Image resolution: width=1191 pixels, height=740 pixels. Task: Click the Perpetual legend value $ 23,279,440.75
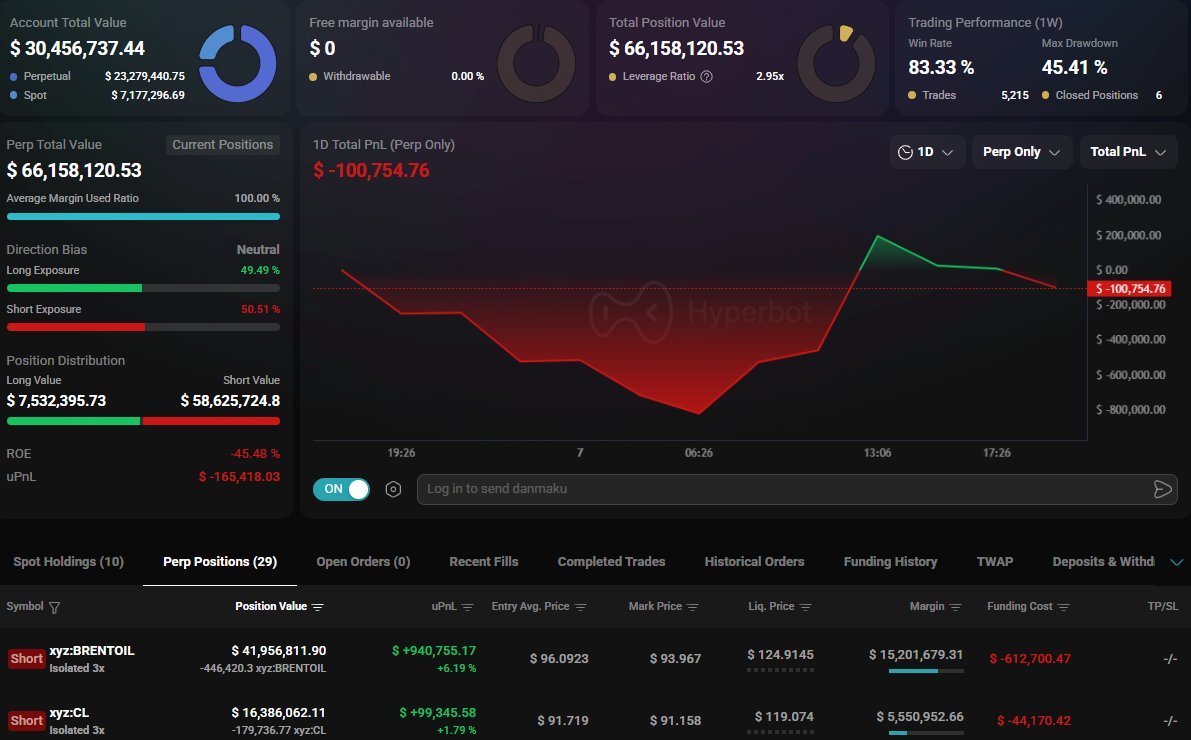tap(144, 76)
